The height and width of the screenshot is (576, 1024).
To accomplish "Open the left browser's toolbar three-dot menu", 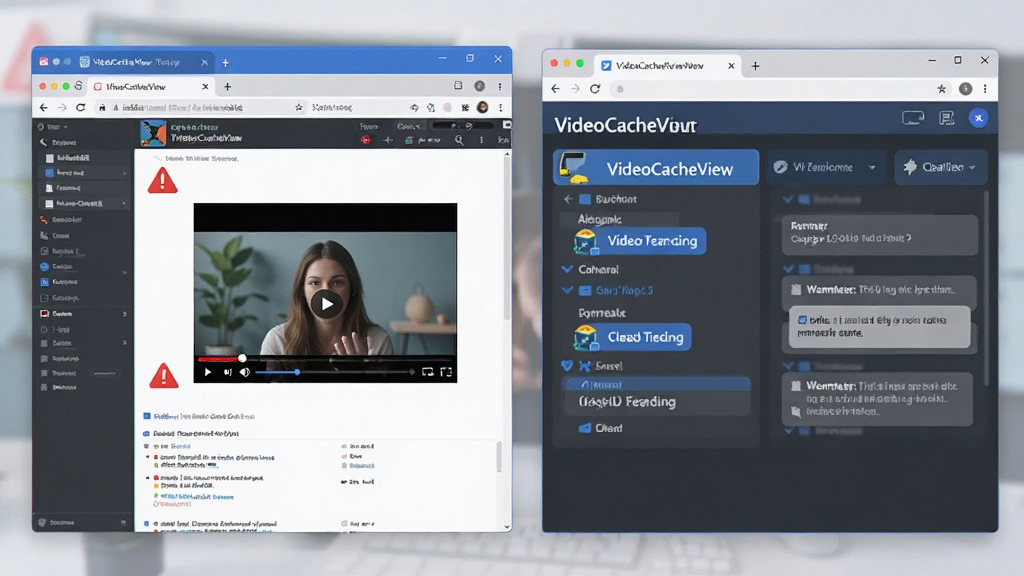I will point(501,107).
